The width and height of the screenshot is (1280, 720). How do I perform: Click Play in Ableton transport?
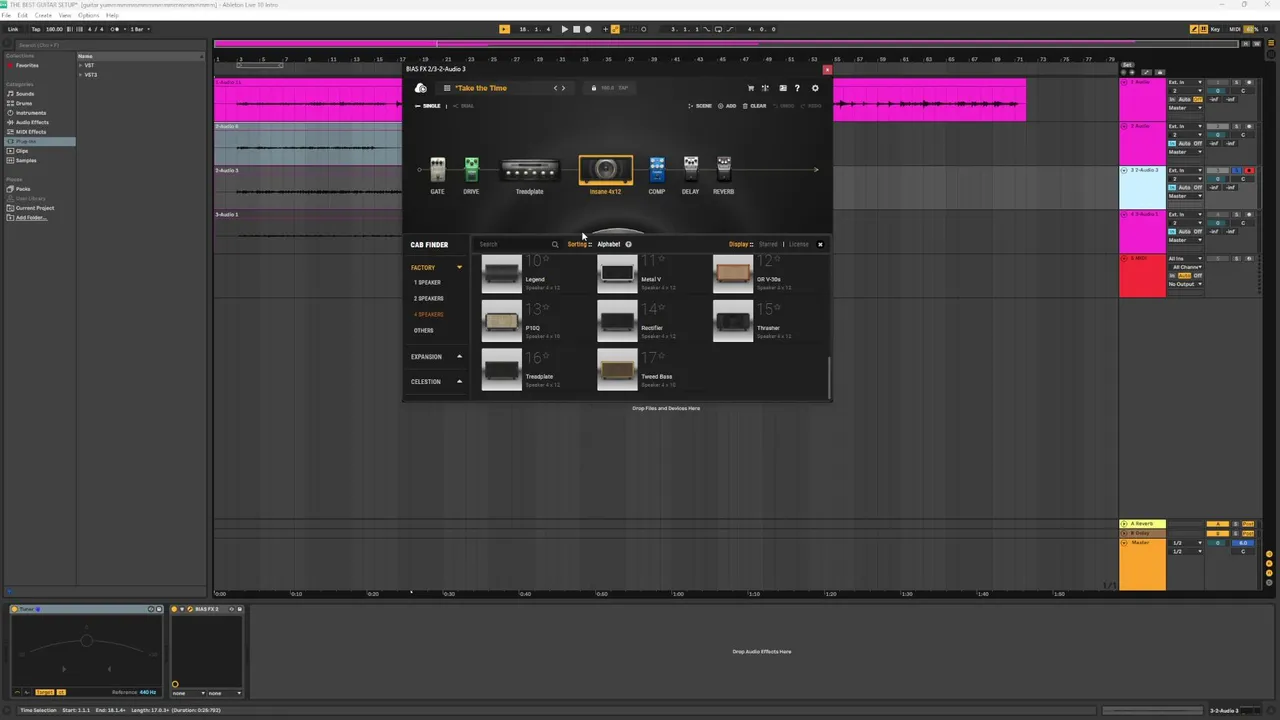pos(564,29)
